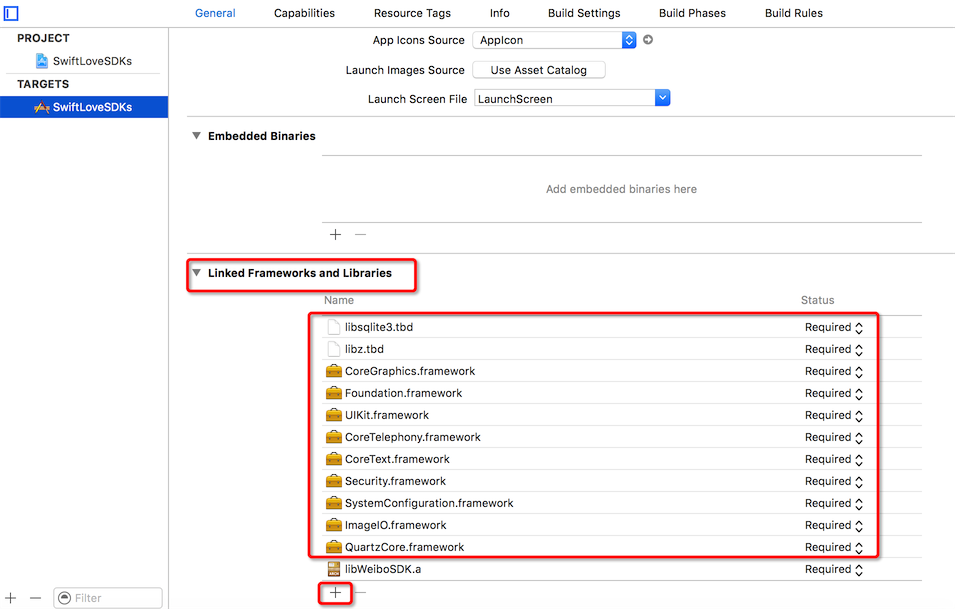
Task: Open the Resource Tags tab
Action: point(412,13)
